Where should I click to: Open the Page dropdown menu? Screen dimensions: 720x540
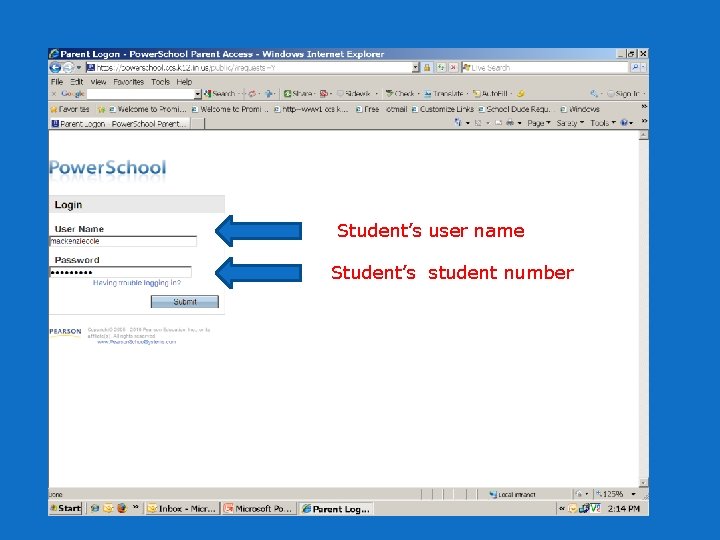tap(539, 123)
